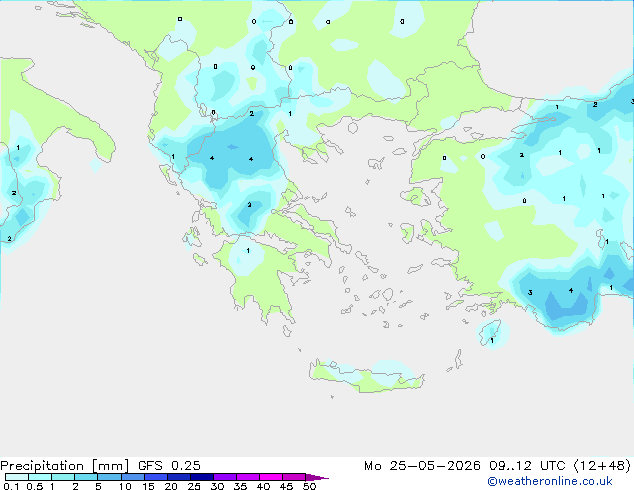Pick the 40–45 mm magenta legend swatch

271,477
